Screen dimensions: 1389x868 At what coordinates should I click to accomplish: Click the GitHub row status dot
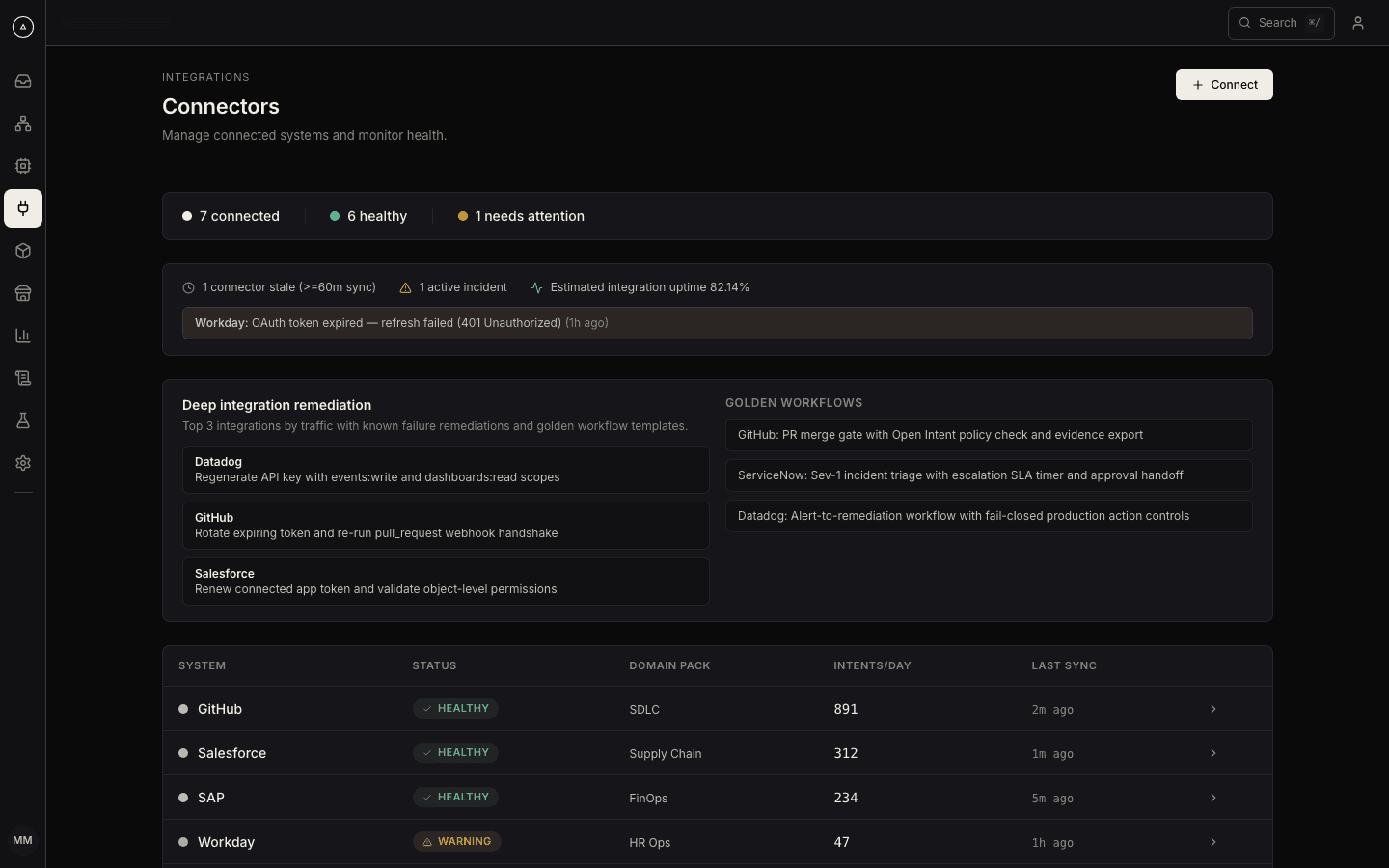click(183, 709)
